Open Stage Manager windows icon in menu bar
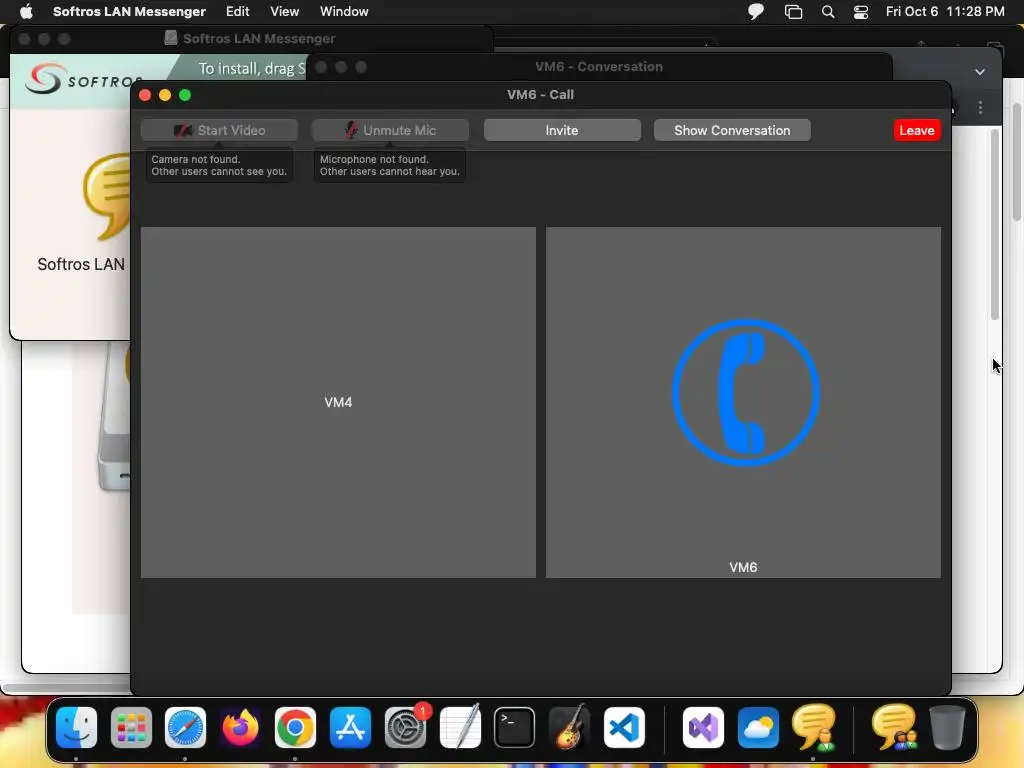The image size is (1024, 768). tap(793, 12)
